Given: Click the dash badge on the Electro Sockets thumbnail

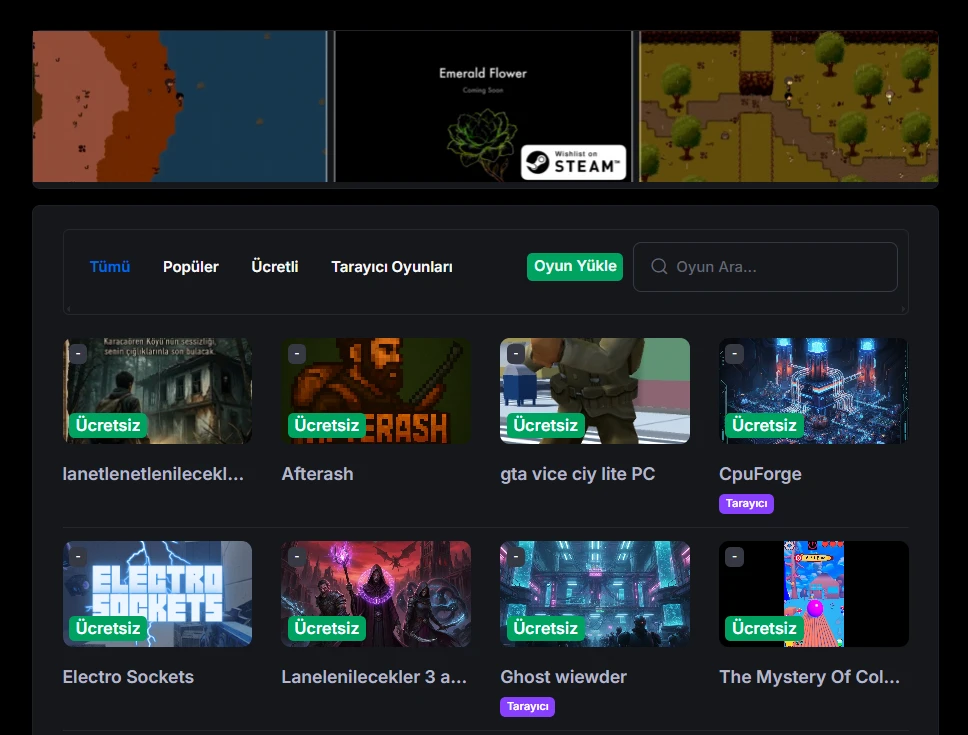Looking at the screenshot, I should (x=78, y=557).
